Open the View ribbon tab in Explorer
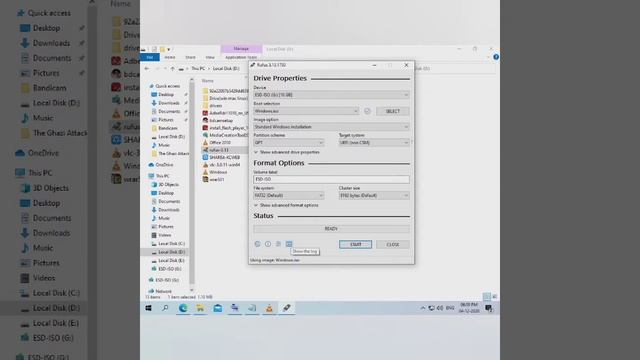Image resolution: width=640 pixels, height=360 pixels. click(x=210, y=58)
